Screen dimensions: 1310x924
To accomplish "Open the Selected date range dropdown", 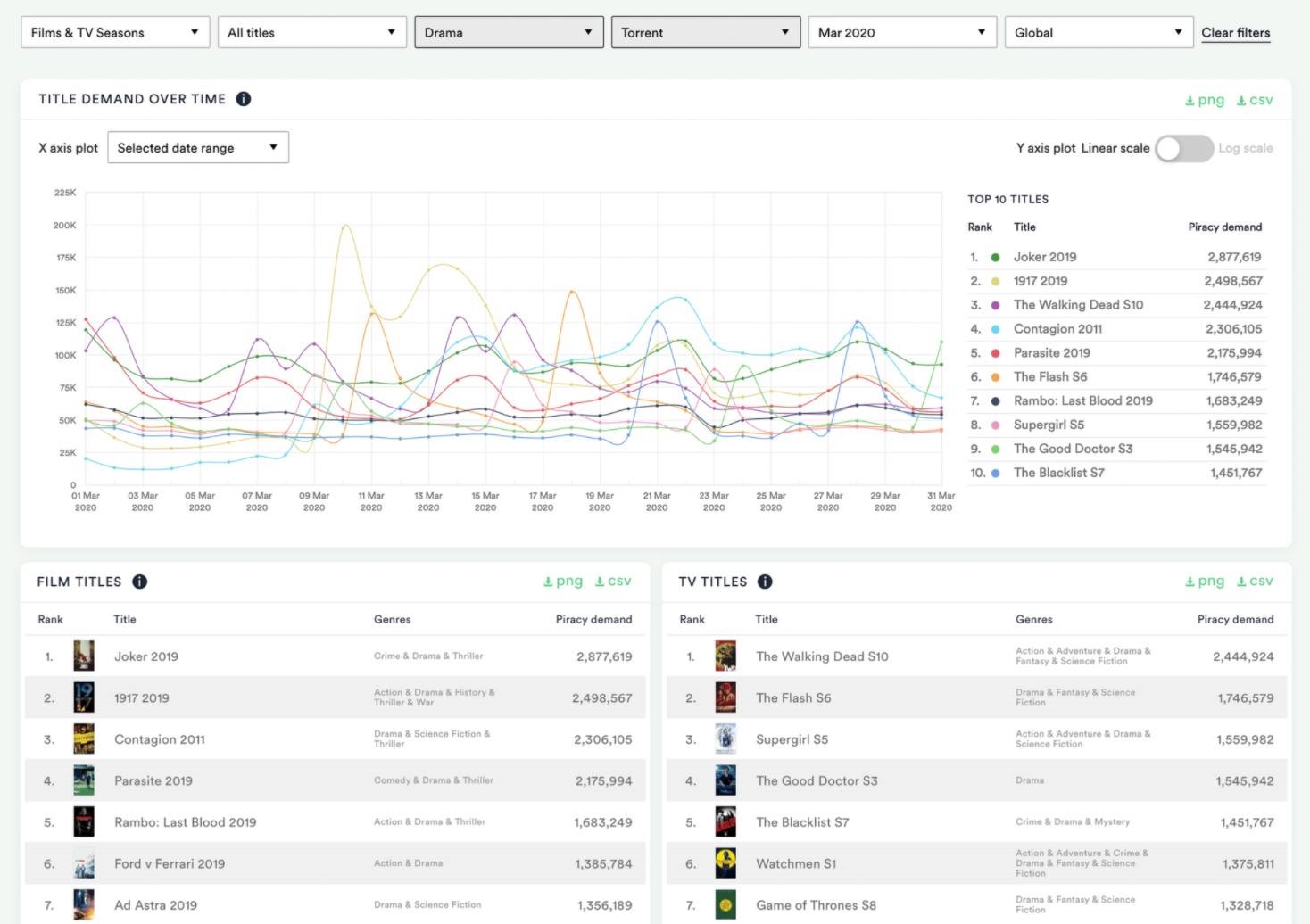I will (197, 148).
